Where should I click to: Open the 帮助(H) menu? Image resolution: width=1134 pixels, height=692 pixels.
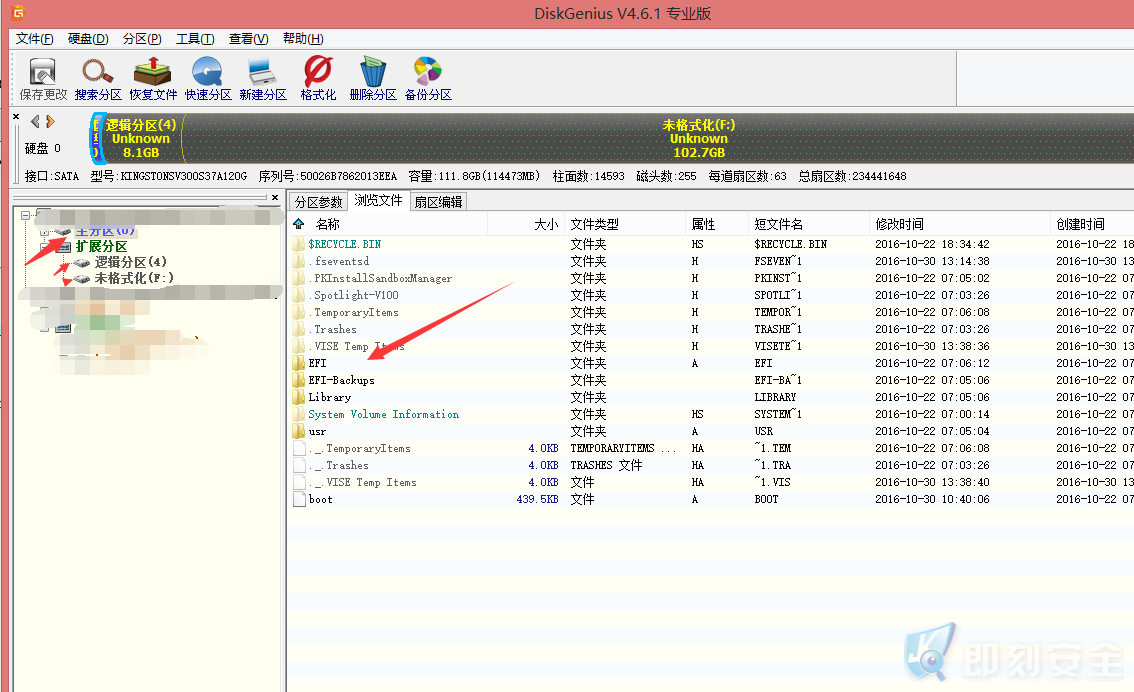pyautogui.click(x=303, y=38)
